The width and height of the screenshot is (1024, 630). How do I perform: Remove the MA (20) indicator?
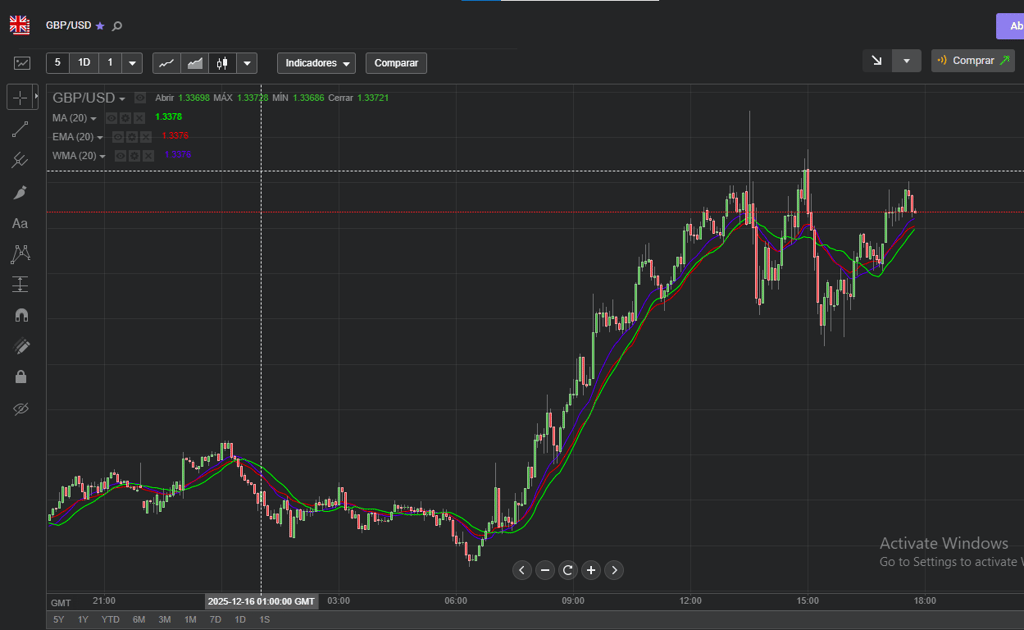click(139, 118)
